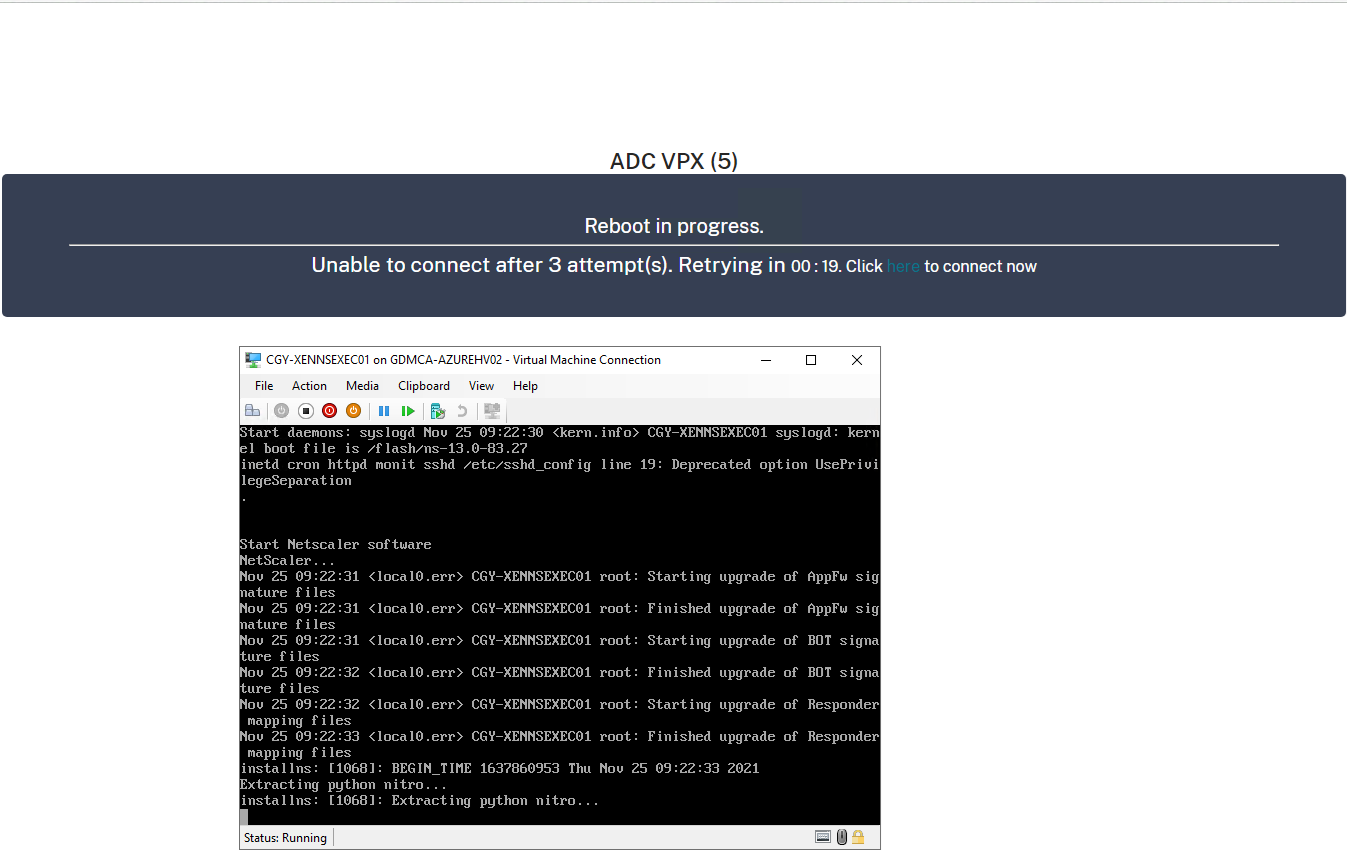Click the console line containing BEGIN_TIME 1637860953
Viewport: 1347px width, 855px height.
[x=500, y=769]
